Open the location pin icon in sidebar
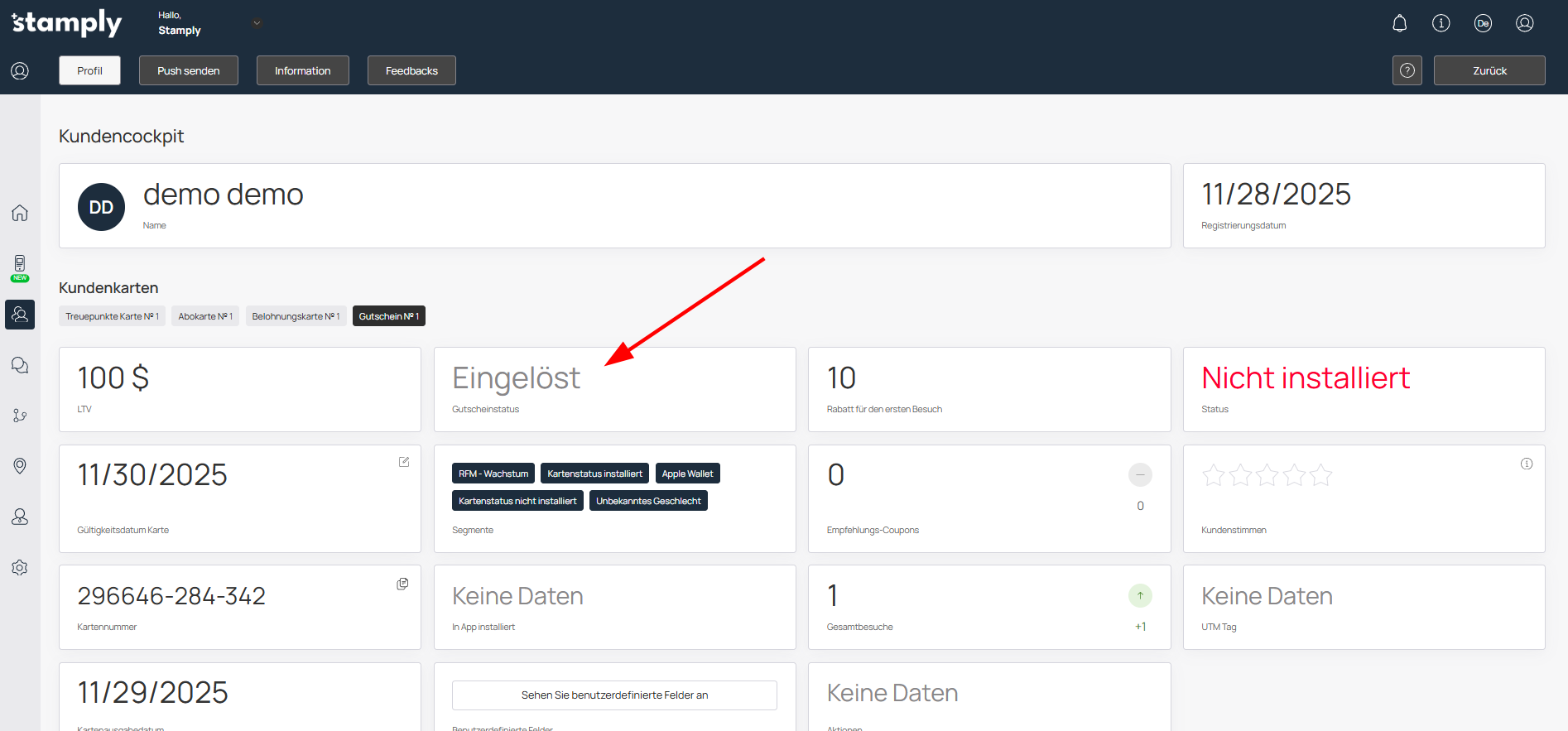This screenshot has height=731, width=1568. [x=20, y=466]
